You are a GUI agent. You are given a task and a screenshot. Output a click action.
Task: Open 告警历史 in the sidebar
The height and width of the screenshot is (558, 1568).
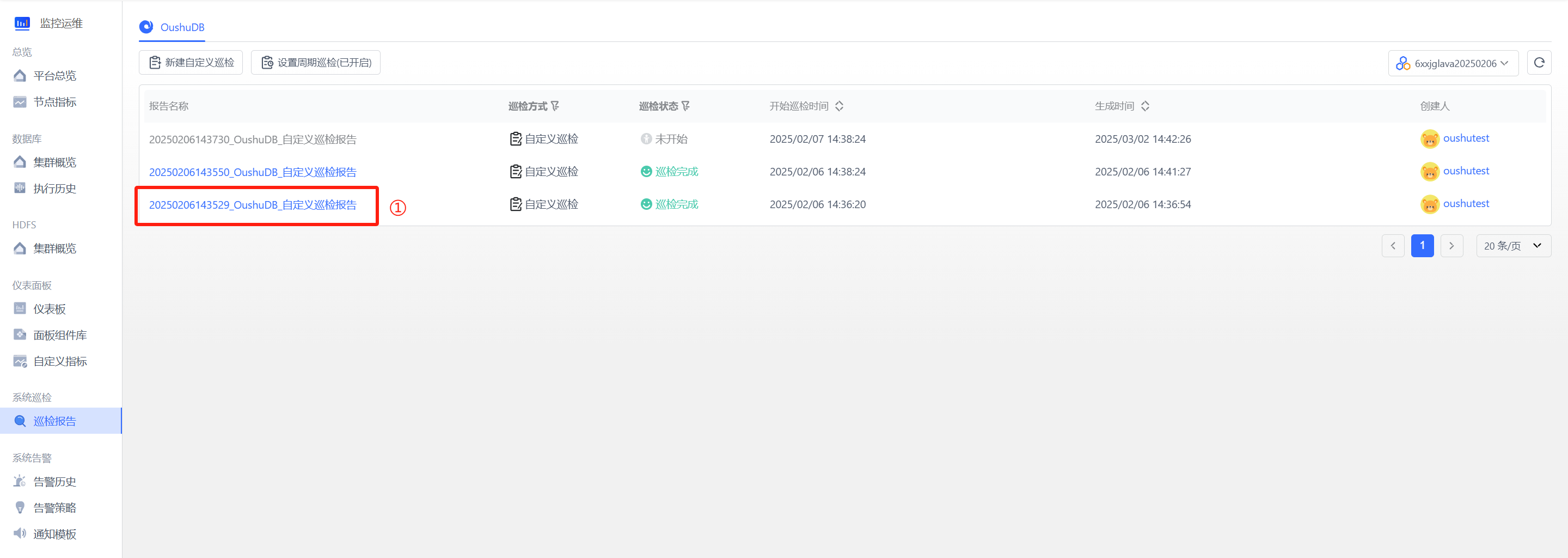click(x=55, y=482)
